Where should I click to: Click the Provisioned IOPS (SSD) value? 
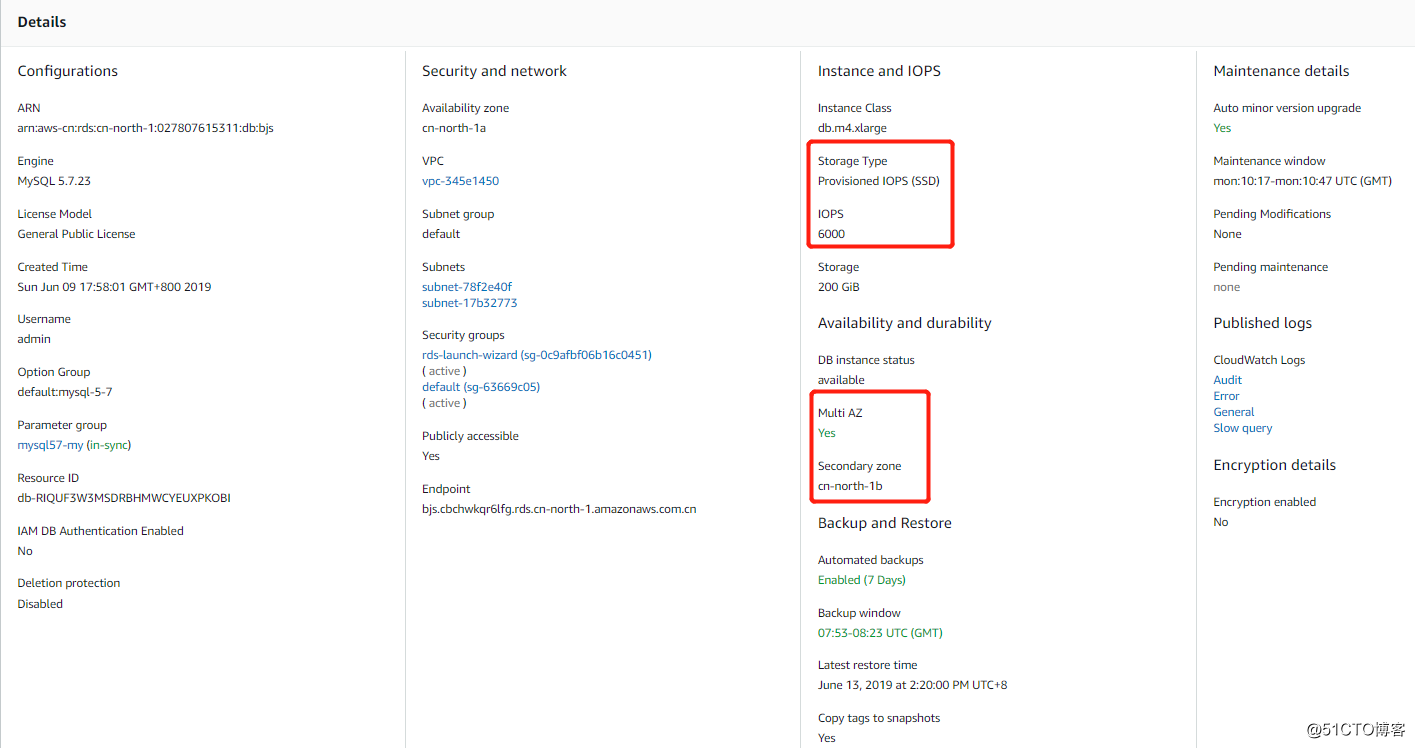coord(879,181)
